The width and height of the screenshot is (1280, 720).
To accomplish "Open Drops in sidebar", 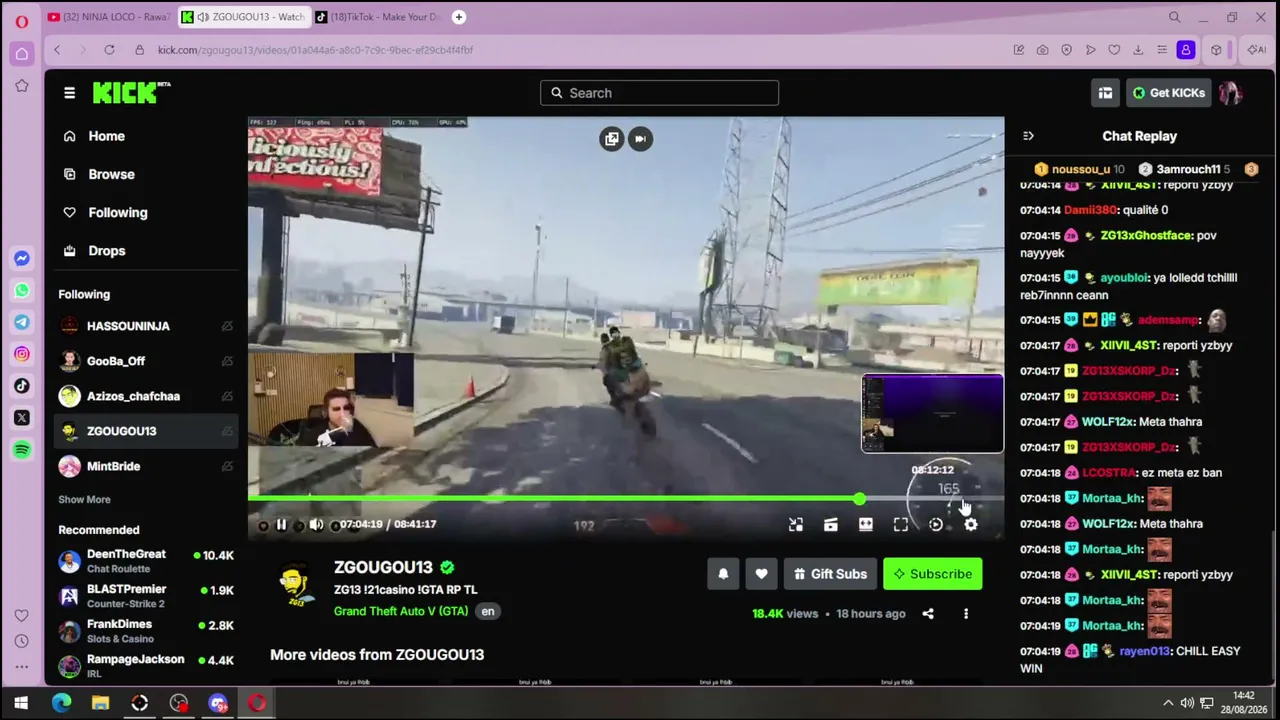I will click(x=144, y=251).
